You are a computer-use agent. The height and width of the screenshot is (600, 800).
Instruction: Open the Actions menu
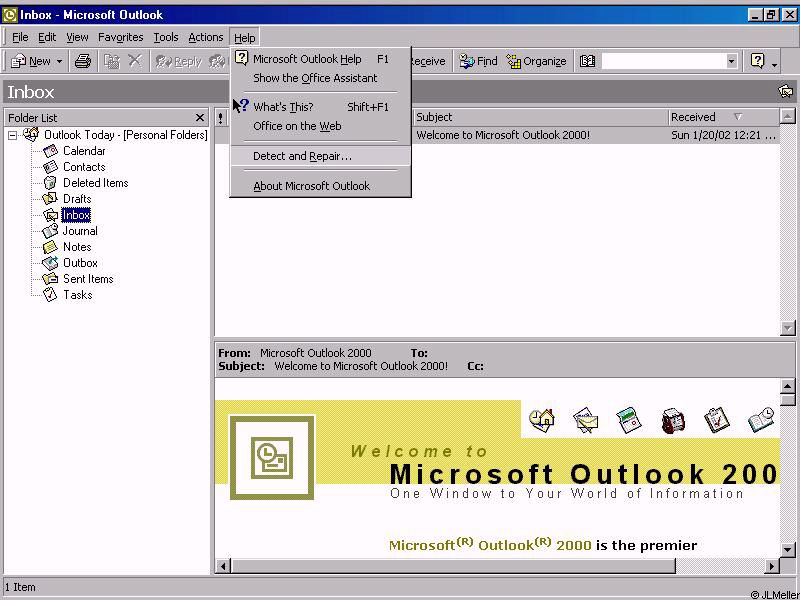tap(206, 37)
